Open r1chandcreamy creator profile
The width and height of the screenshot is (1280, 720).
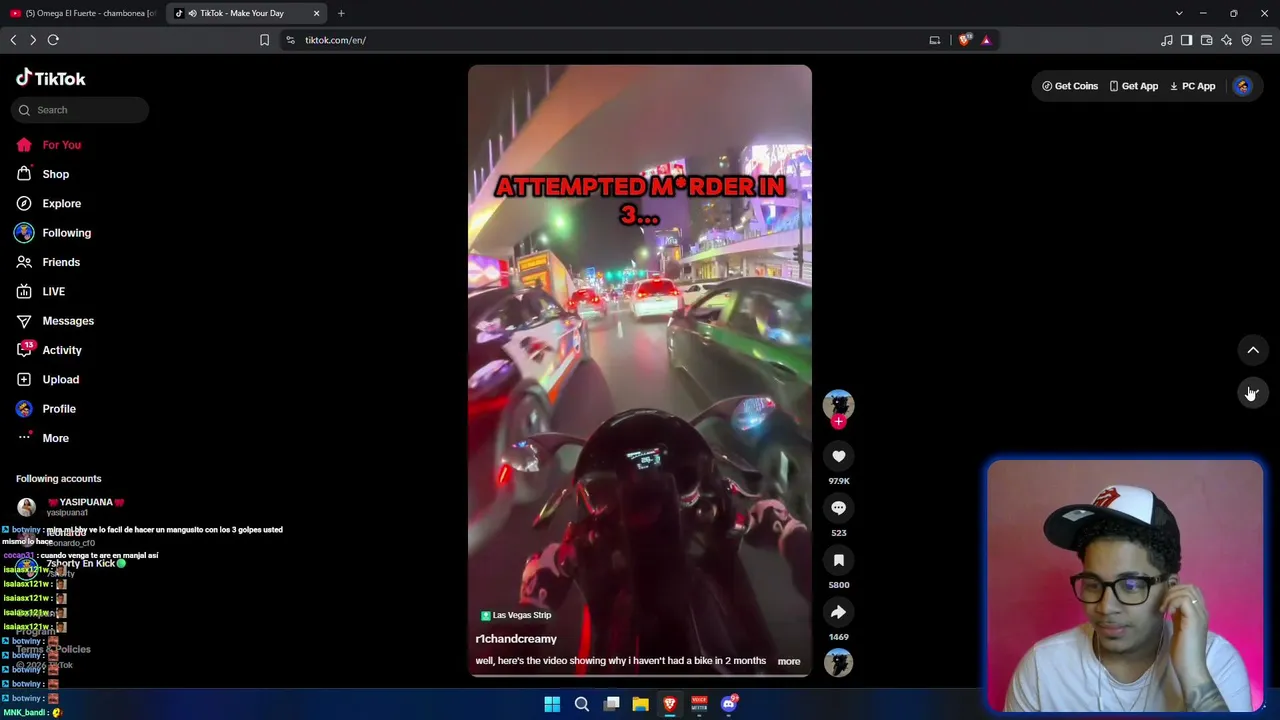516,639
